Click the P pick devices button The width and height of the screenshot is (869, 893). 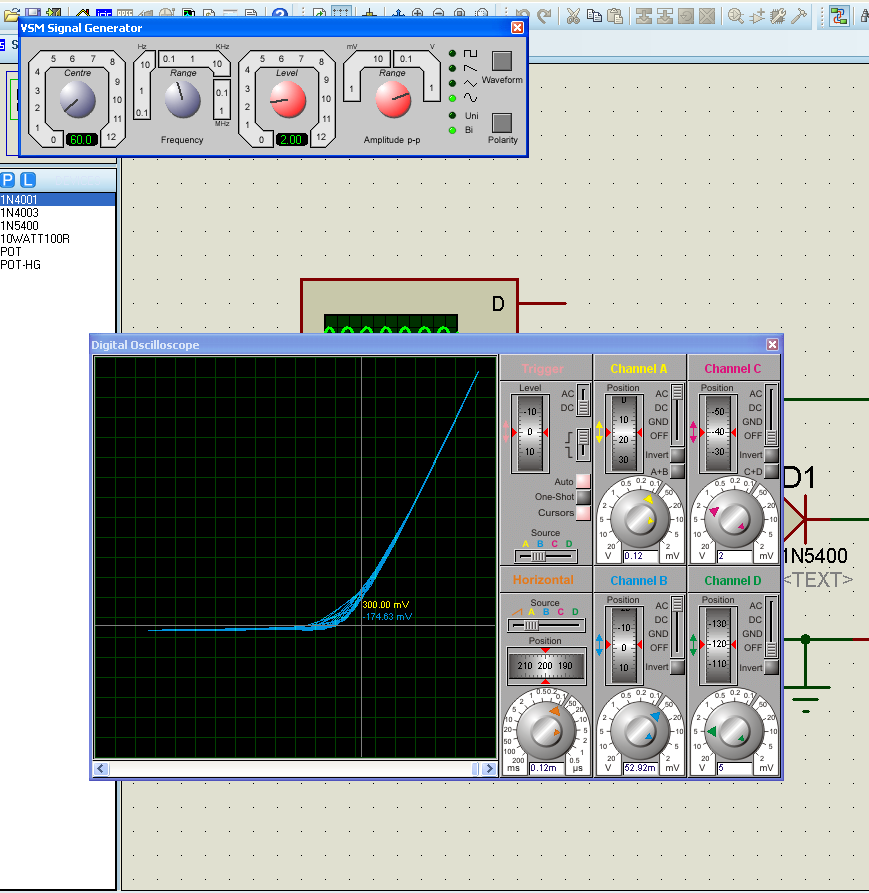pyautogui.click(x=8, y=180)
